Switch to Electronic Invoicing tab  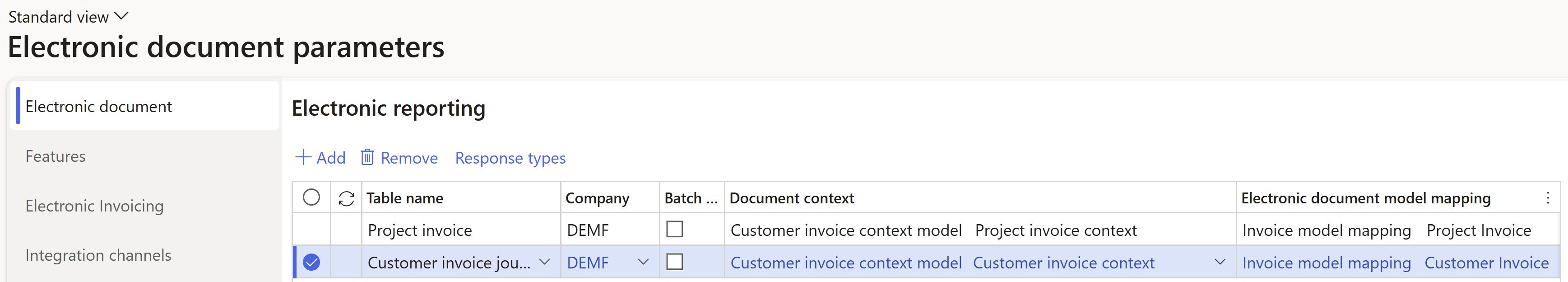[x=94, y=206]
